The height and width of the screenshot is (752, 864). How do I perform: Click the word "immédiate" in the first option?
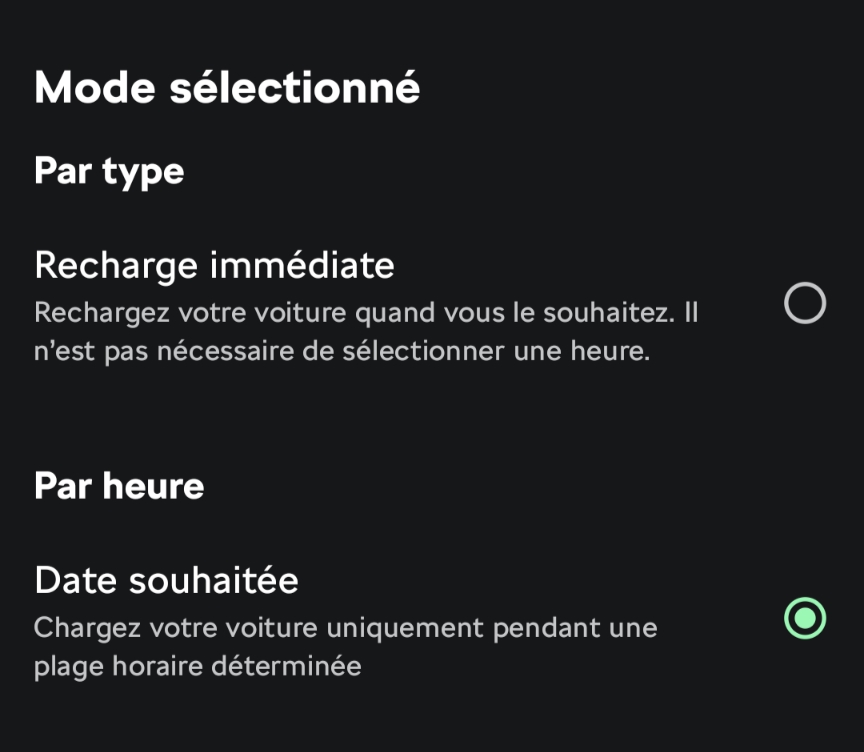tap(301, 266)
